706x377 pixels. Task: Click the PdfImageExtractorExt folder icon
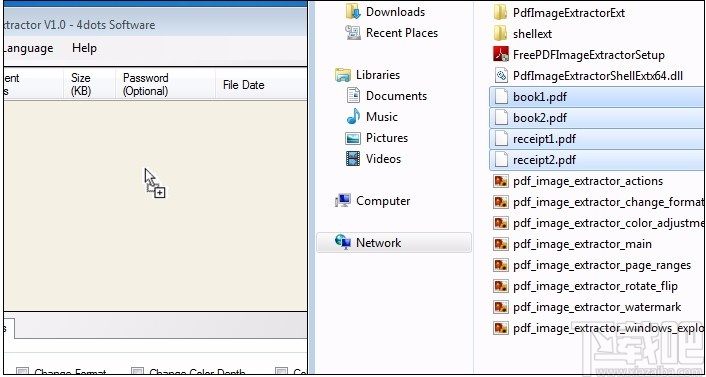pos(501,13)
